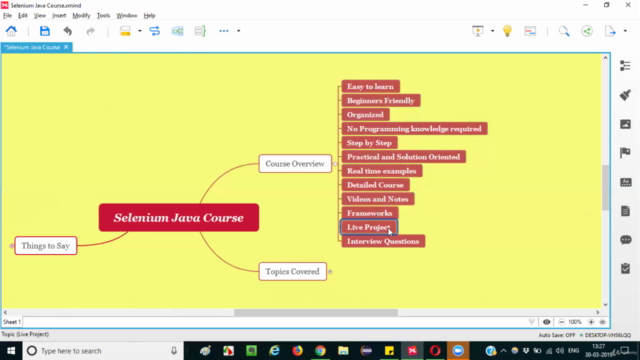Open Google Chrome from the taskbar
This screenshot has height=360, width=640.
point(320,351)
